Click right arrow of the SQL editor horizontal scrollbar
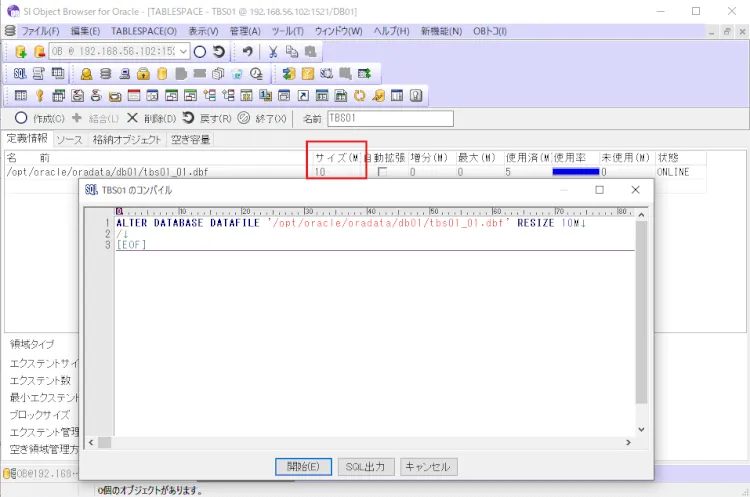The height and width of the screenshot is (497, 750). coord(629,442)
